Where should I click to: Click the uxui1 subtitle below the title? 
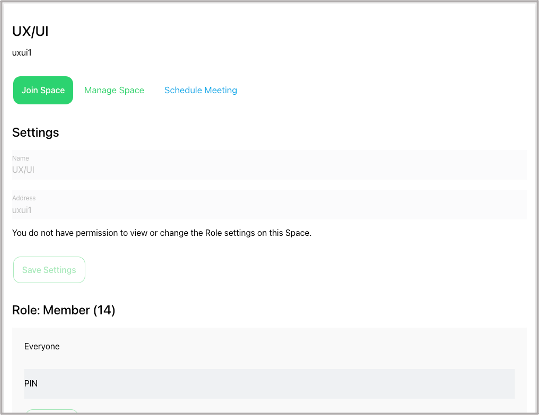tap(22, 53)
